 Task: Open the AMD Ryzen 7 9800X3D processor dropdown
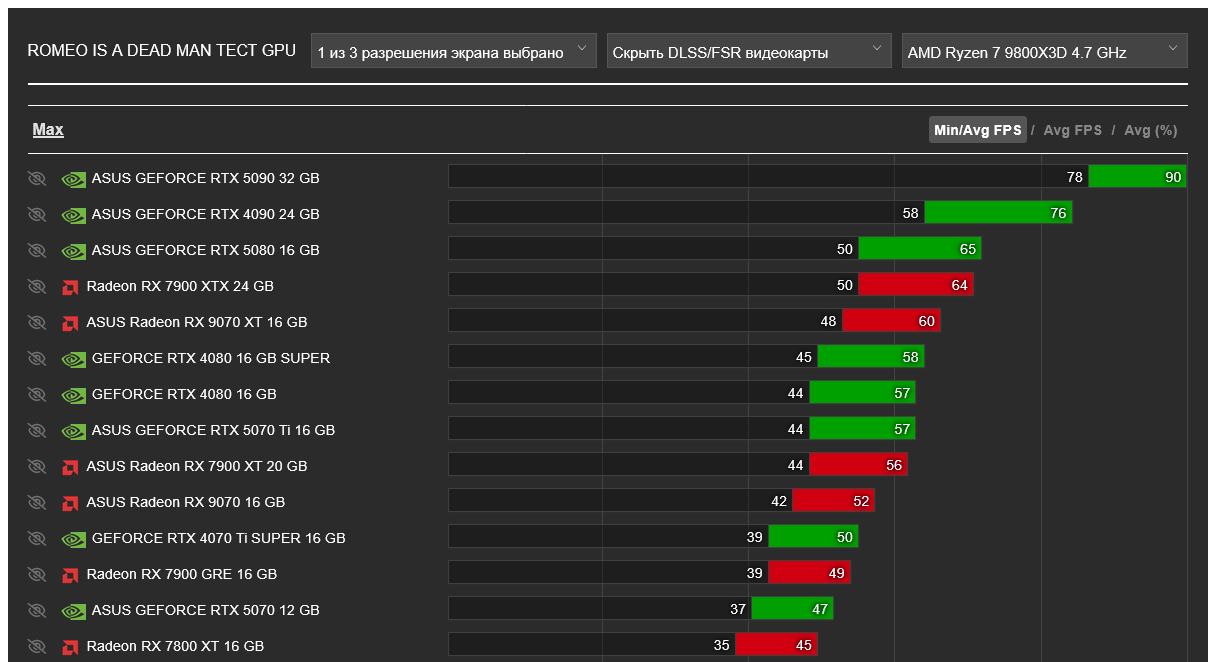(x=1044, y=52)
